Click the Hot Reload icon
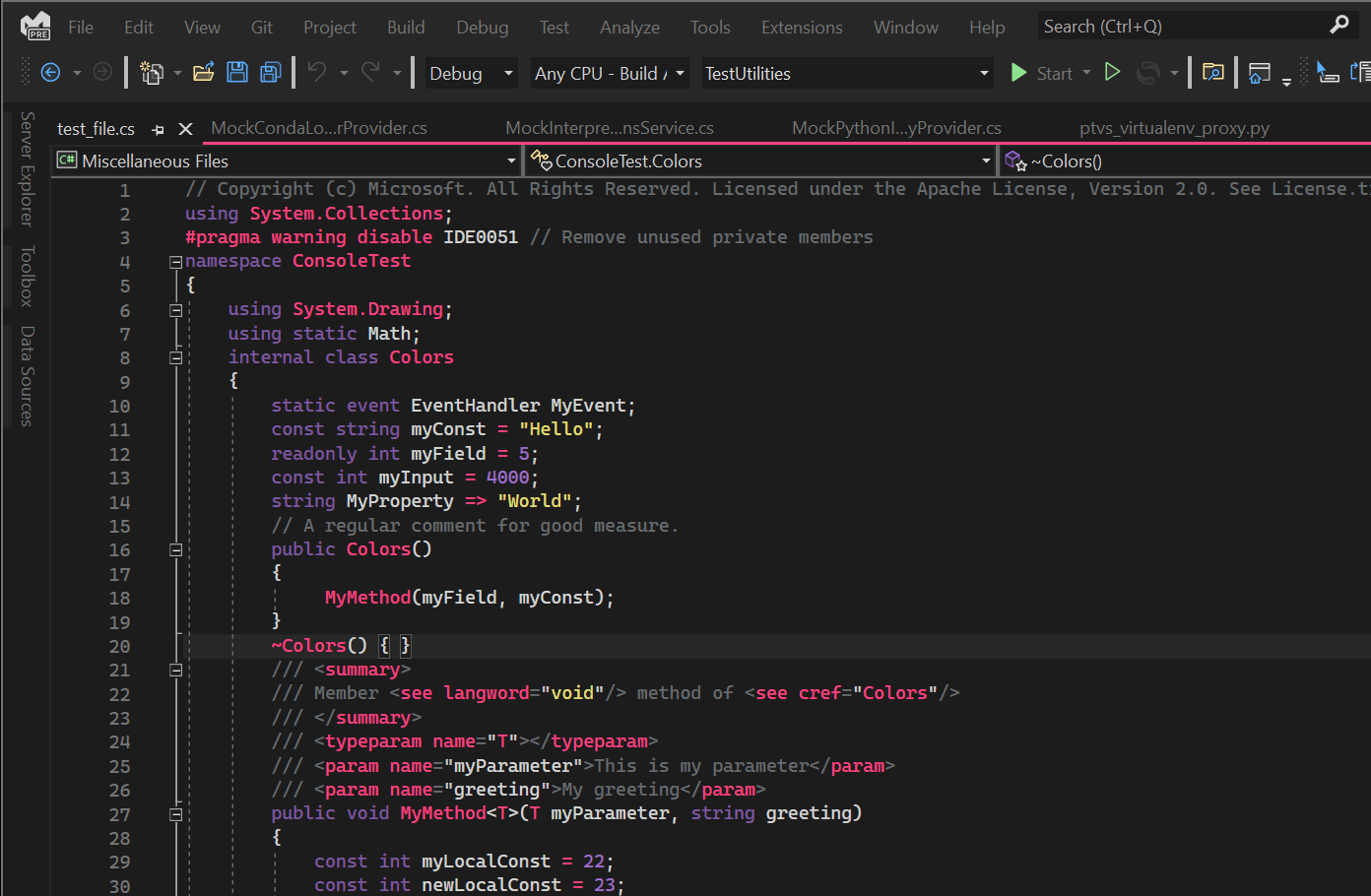Viewport: 1371px width, 896px height. [1148, 73]
